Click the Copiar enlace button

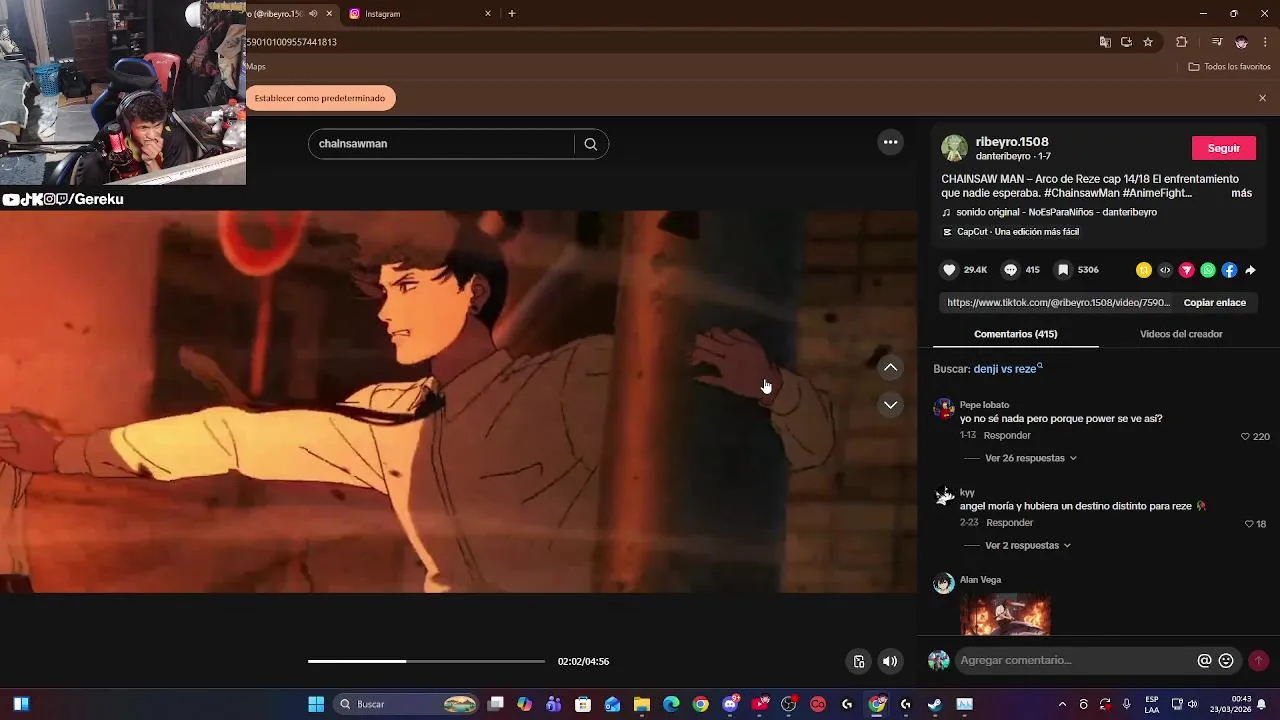[x=1215, y=303]
